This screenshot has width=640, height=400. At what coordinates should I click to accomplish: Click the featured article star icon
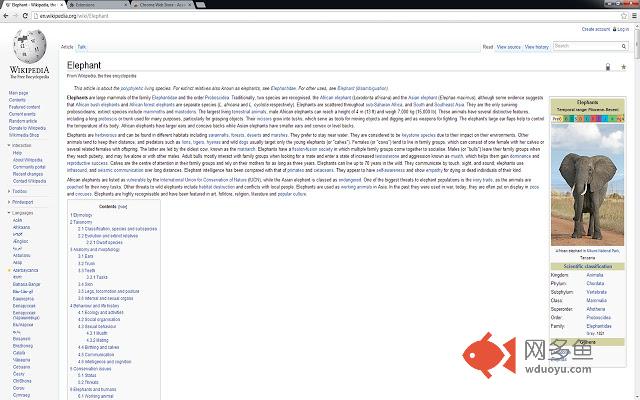(623, 67)
